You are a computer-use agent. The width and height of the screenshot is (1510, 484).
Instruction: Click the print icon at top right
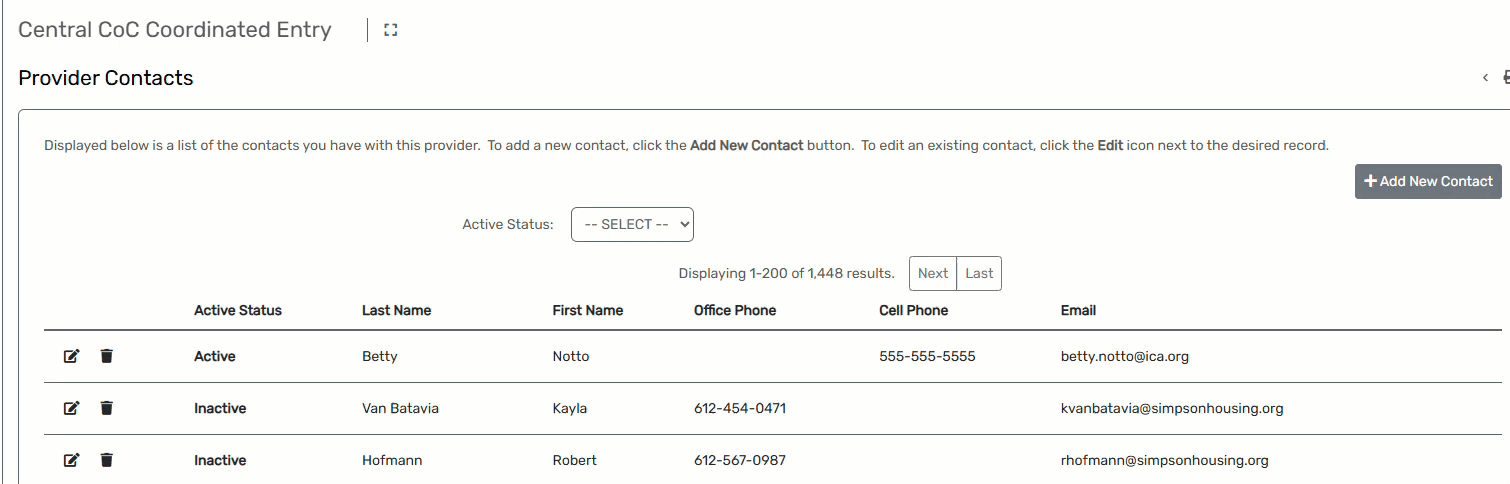(1505, 78)
